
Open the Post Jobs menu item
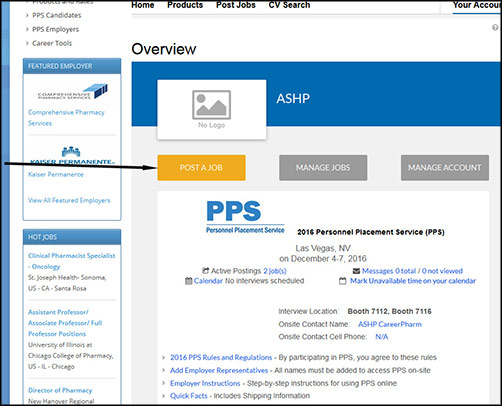click(x=236, y=5)
